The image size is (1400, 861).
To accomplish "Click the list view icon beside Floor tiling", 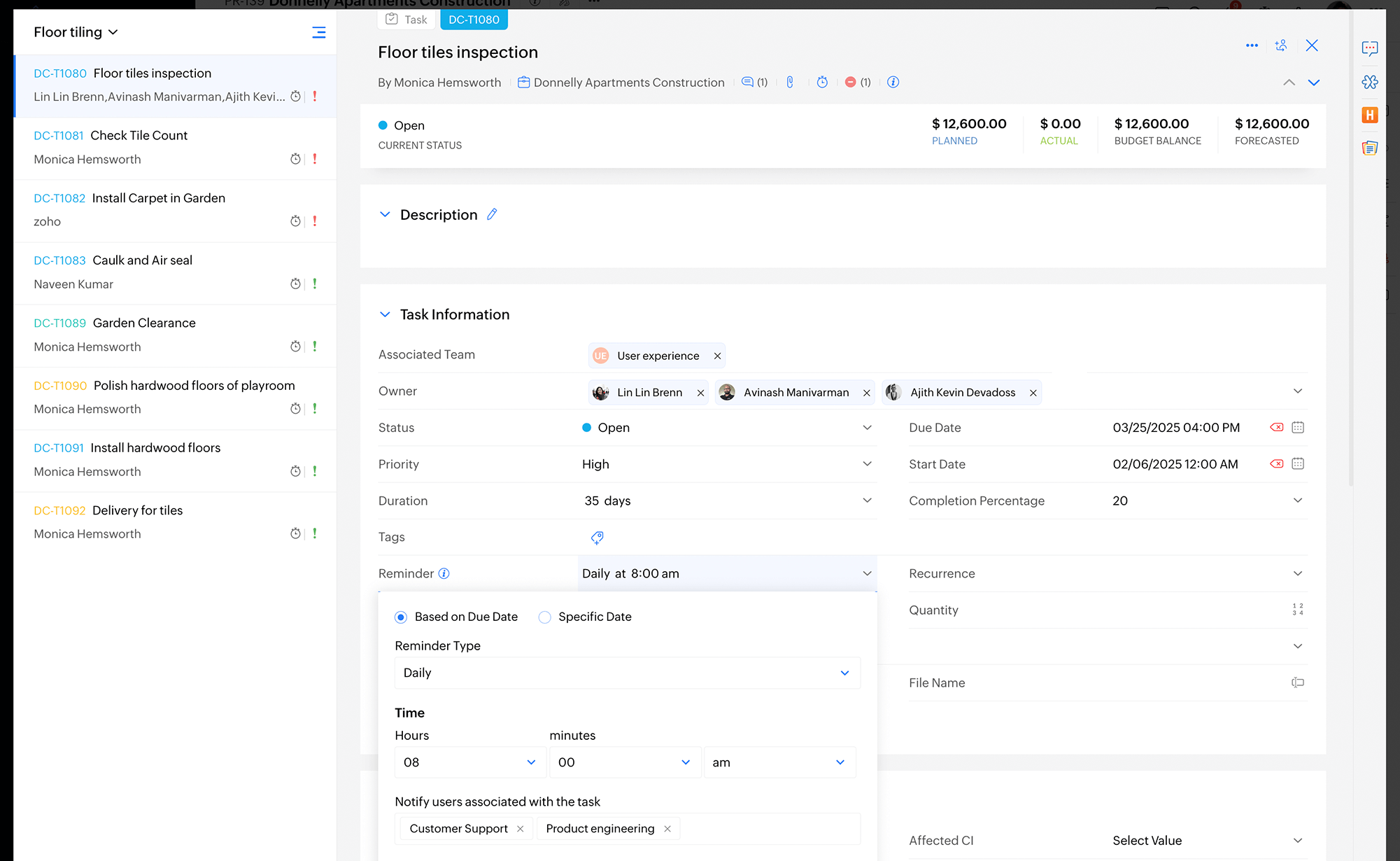I will coord(318,32).
